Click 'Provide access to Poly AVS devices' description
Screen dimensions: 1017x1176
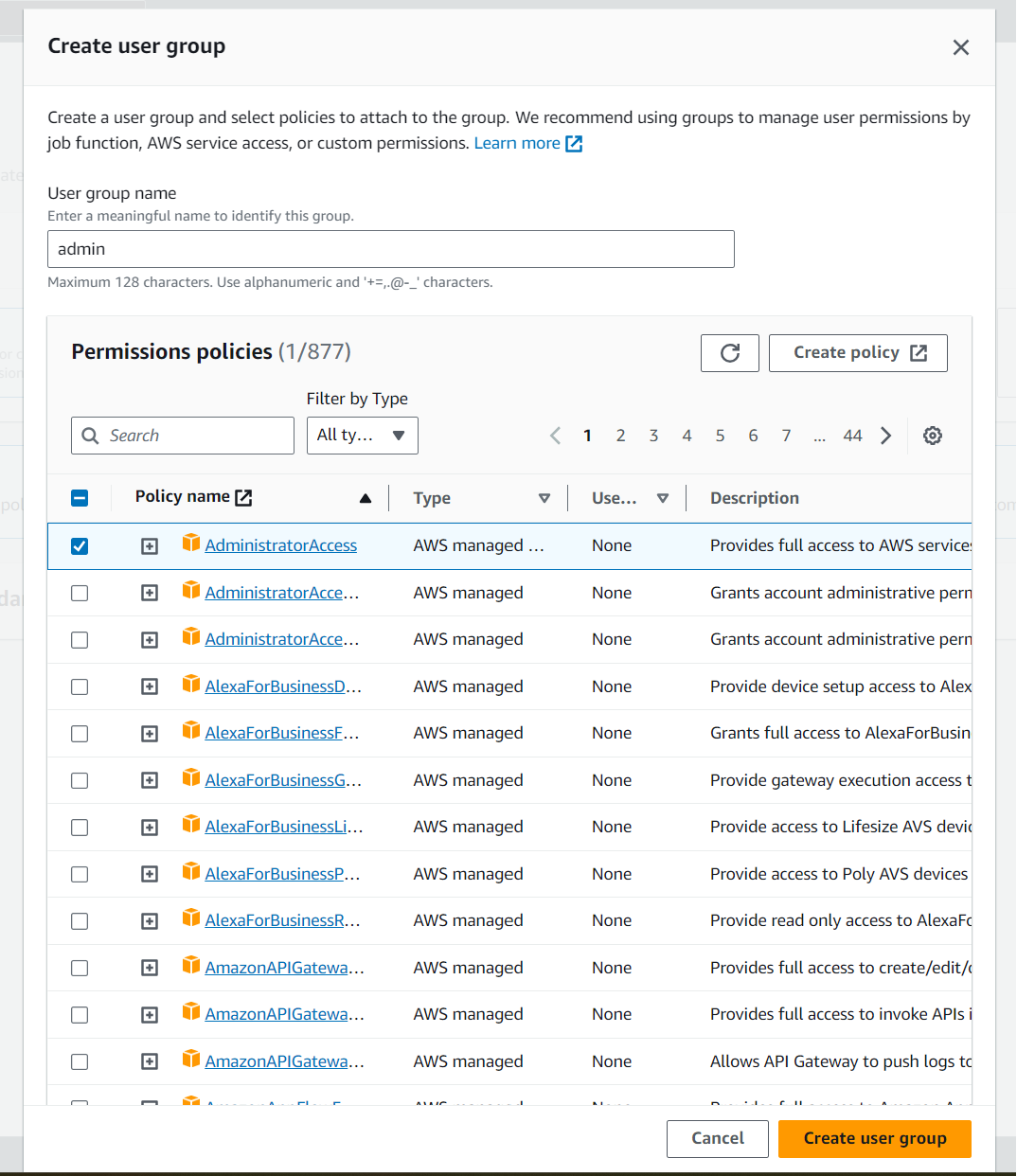click(839, 874)
